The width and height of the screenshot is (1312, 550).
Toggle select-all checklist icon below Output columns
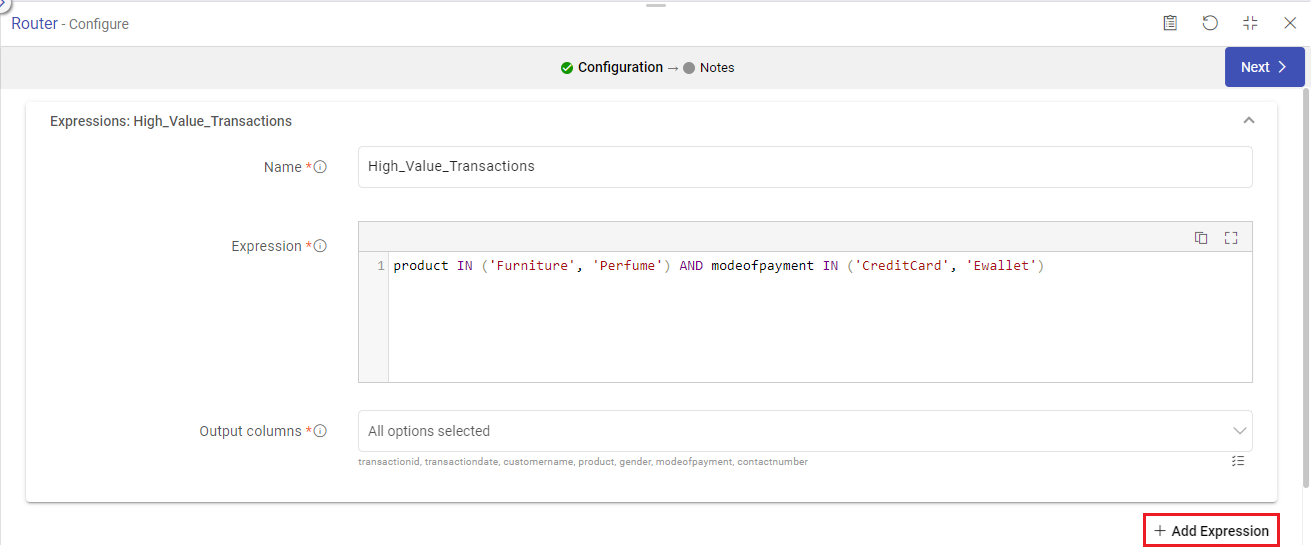(x=1239, y=461)
